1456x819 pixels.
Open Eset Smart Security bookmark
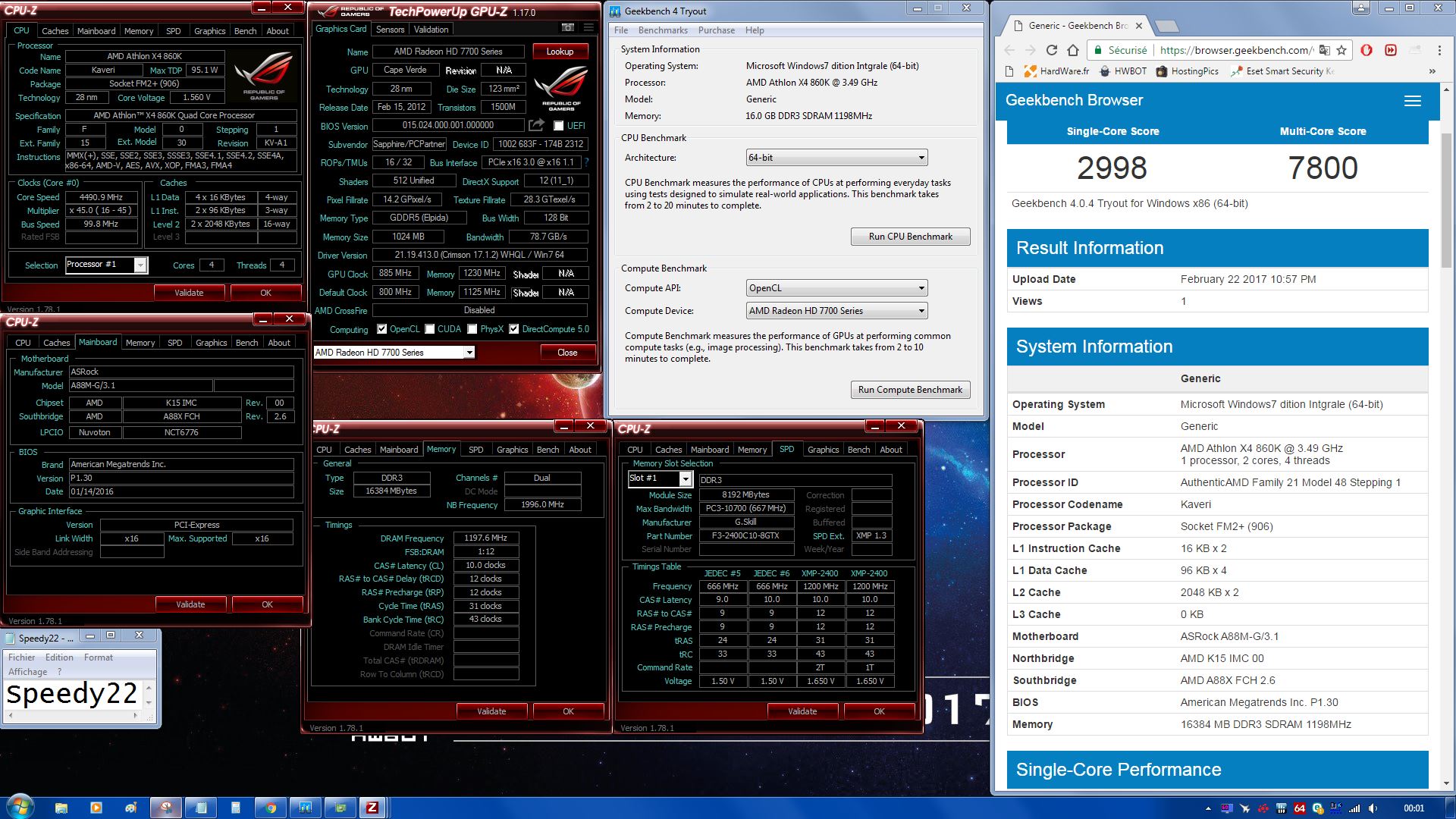[x=1282, y=71]
